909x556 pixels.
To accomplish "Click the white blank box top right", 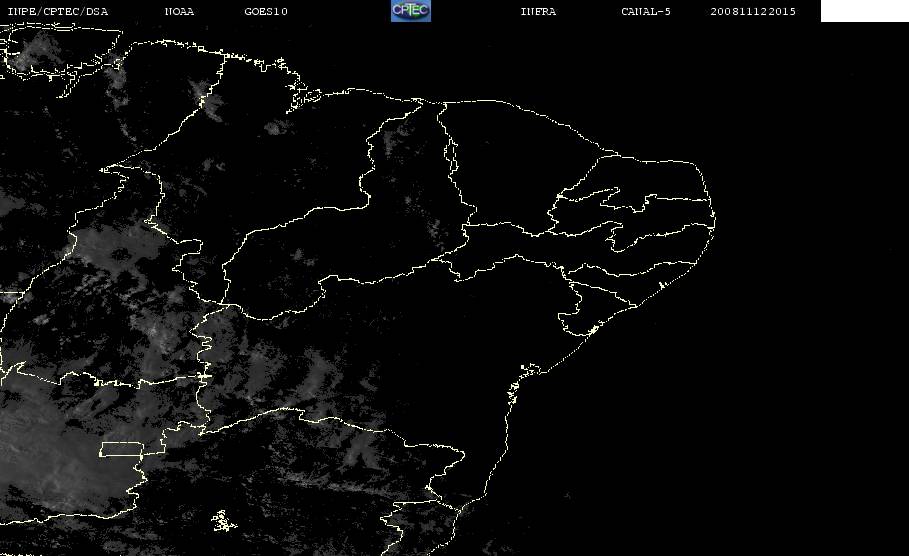I will [864, 10].
